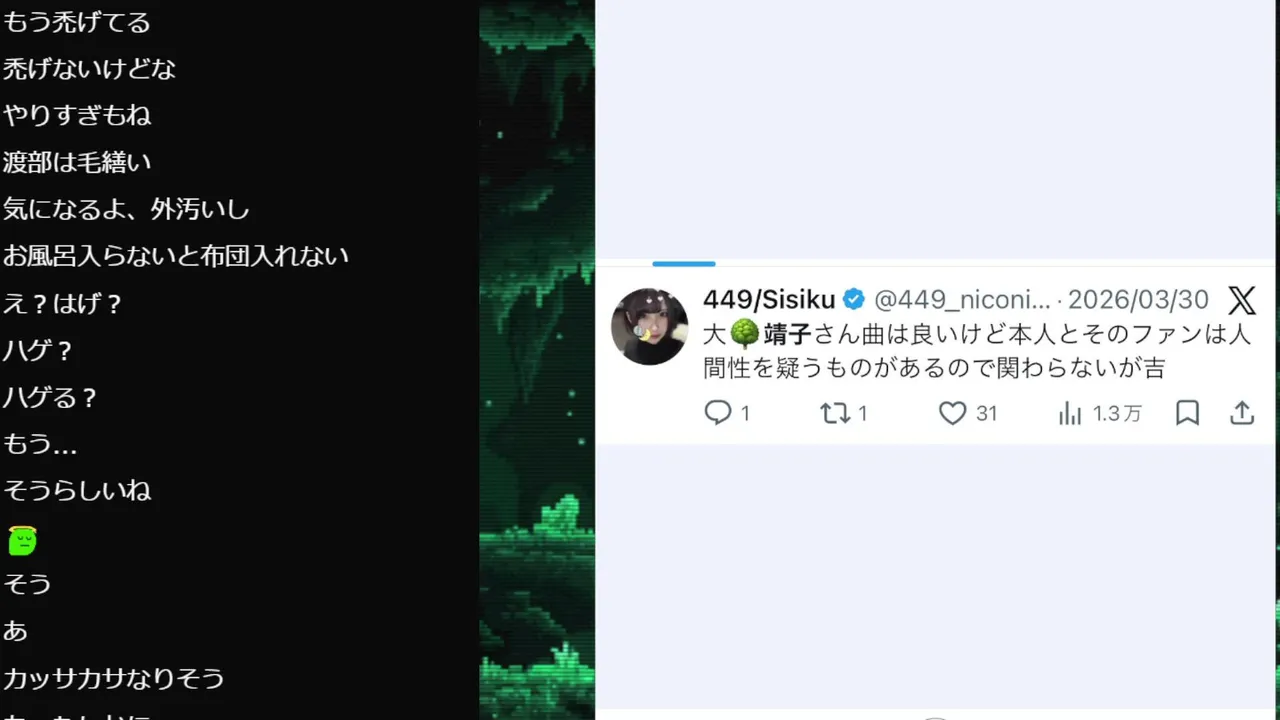
Task: Click the reply speech bubble icon
Action: coord(718,413)
